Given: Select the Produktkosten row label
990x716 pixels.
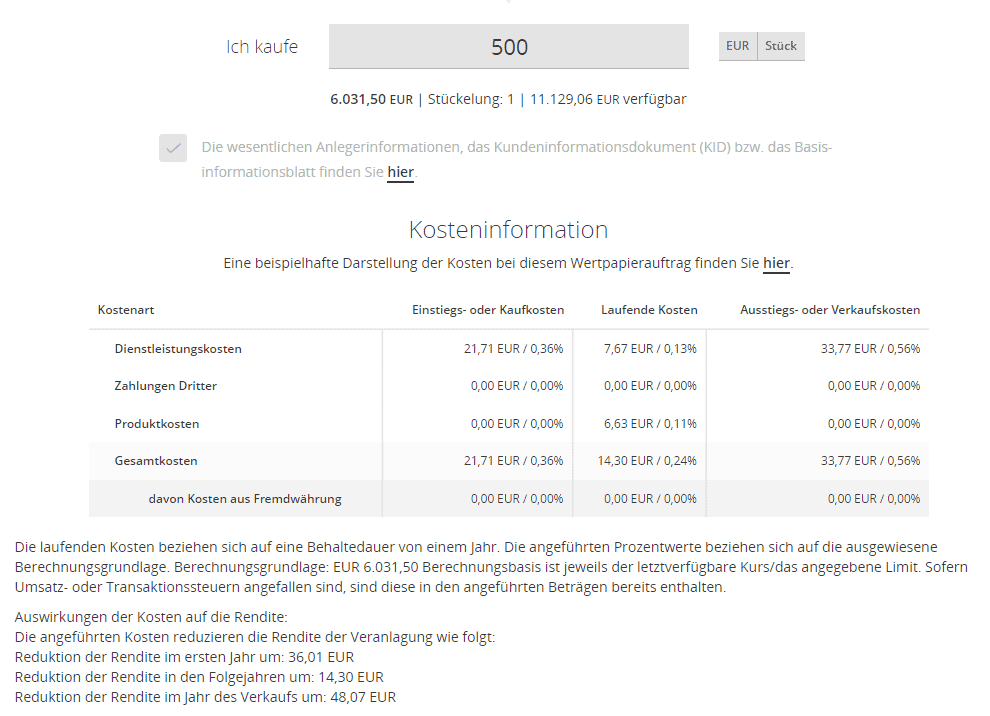Looking at the screenshot, I should coord(157,424).
